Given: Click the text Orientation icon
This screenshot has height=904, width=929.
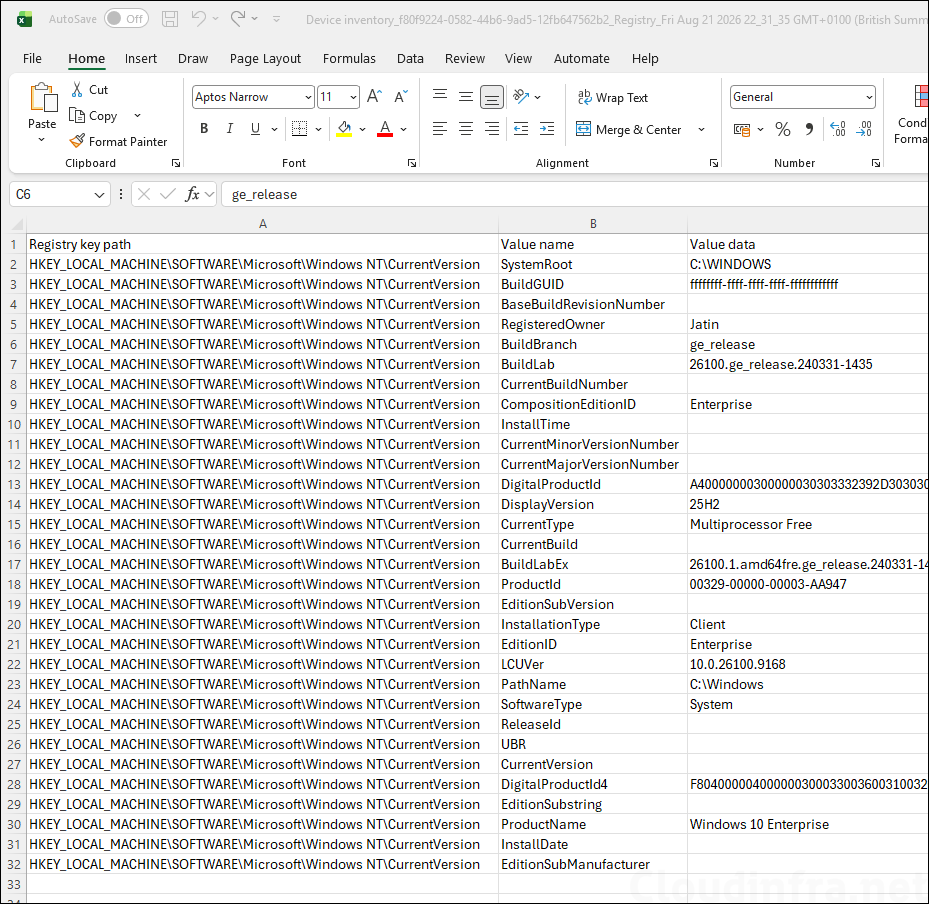Looking at the screenshot, I should tap(521, 97).
